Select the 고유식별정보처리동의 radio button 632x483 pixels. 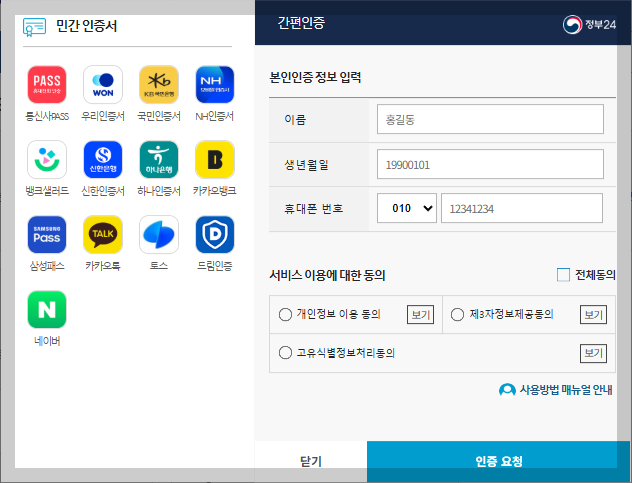pos(285,353)
